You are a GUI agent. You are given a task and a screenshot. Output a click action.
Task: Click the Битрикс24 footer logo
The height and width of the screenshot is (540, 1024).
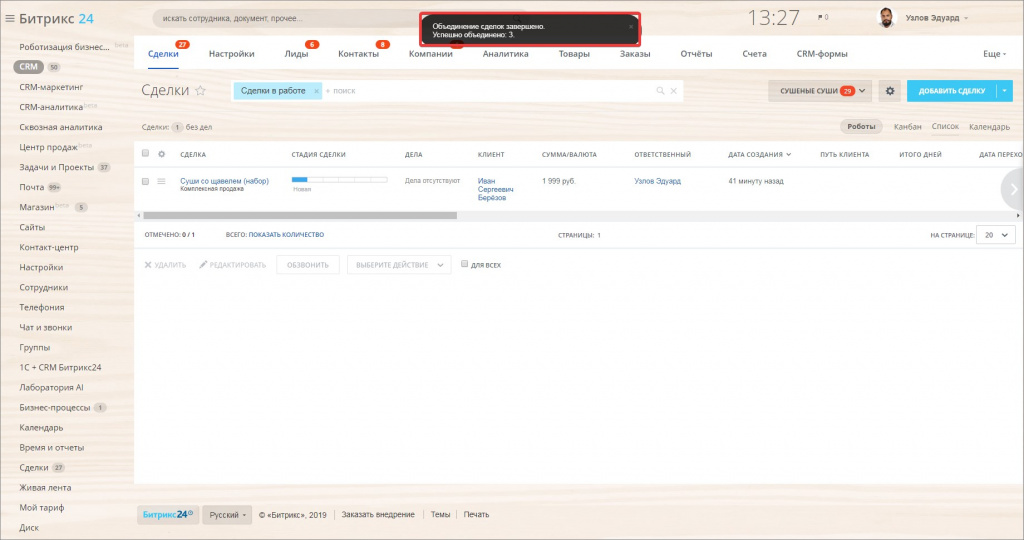(x=168, y=515)
